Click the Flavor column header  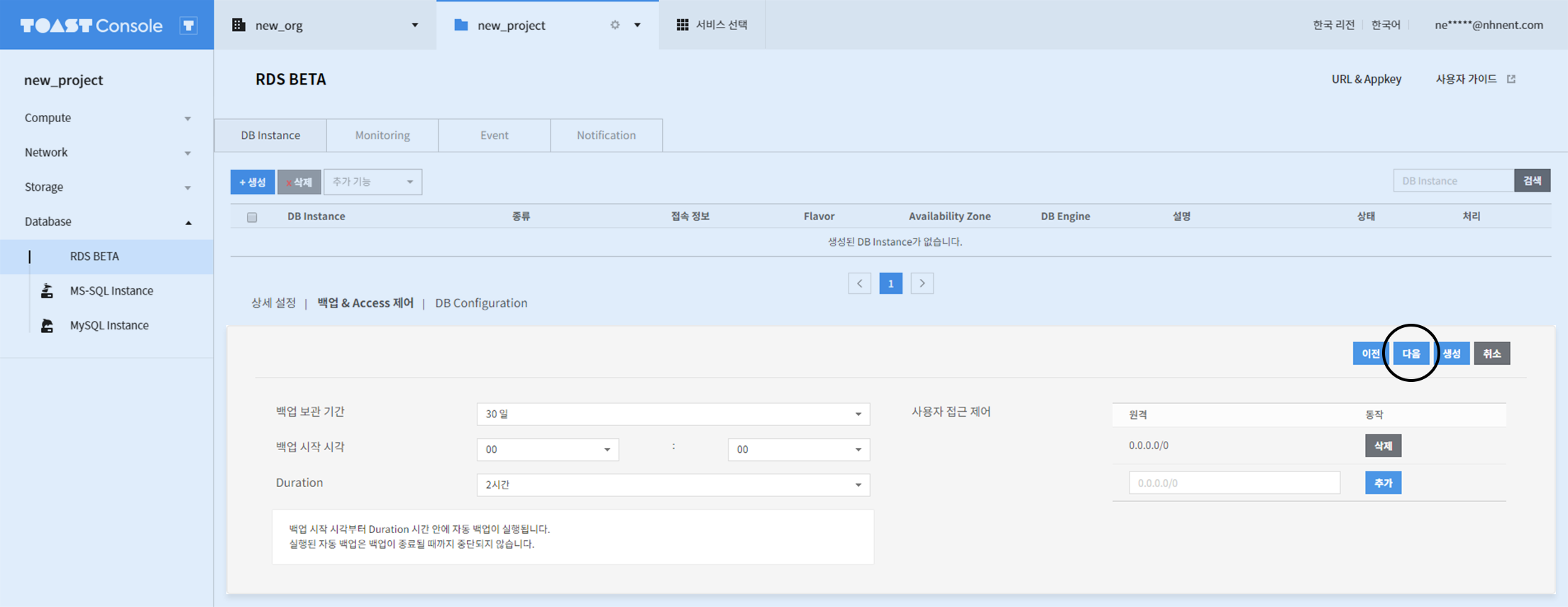click(x=819, y=216)
